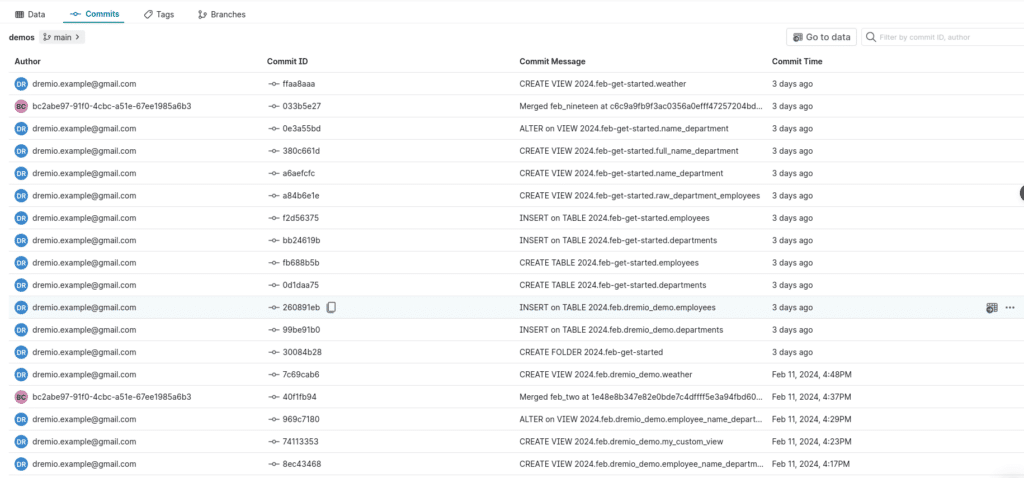Click the magnifier icon in the filter box

click(871, 37)
